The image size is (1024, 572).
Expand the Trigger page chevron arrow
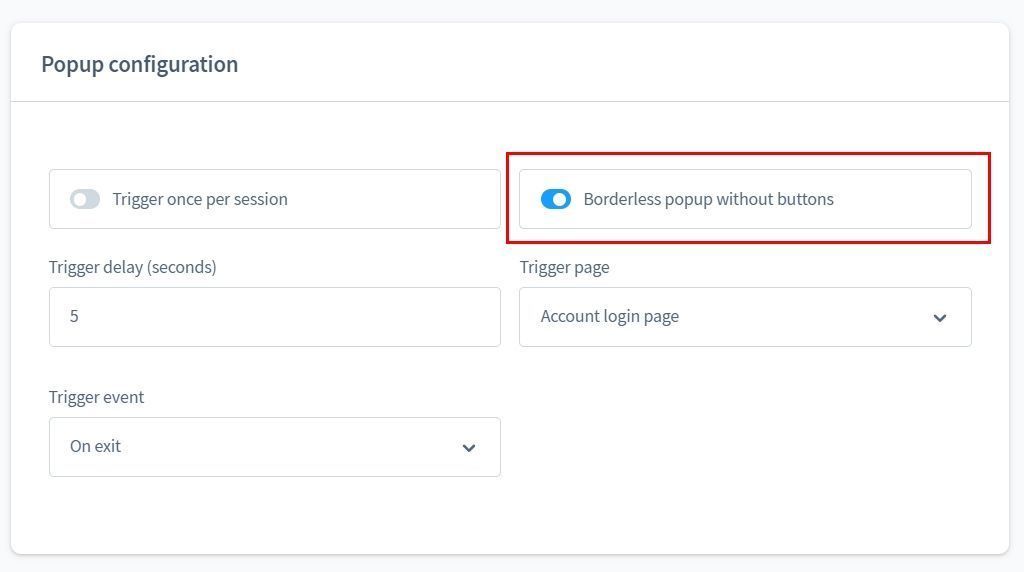tap(940, 318)
